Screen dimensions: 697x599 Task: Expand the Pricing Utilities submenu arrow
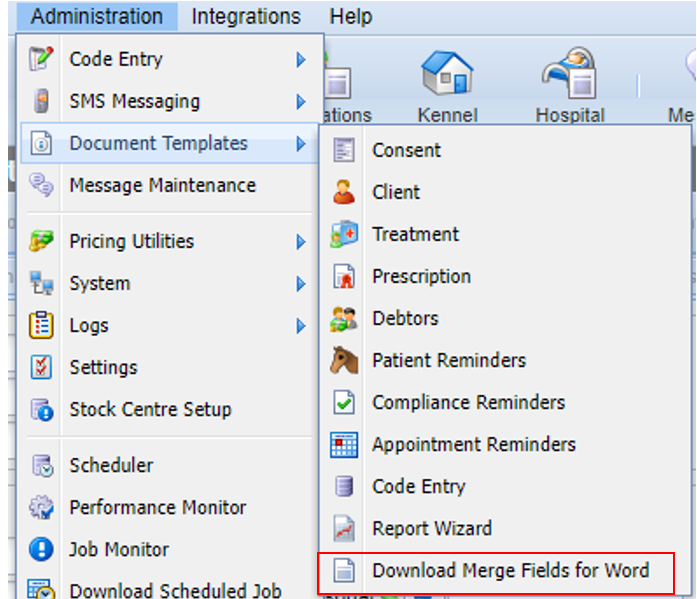click(x=300, y=242)
